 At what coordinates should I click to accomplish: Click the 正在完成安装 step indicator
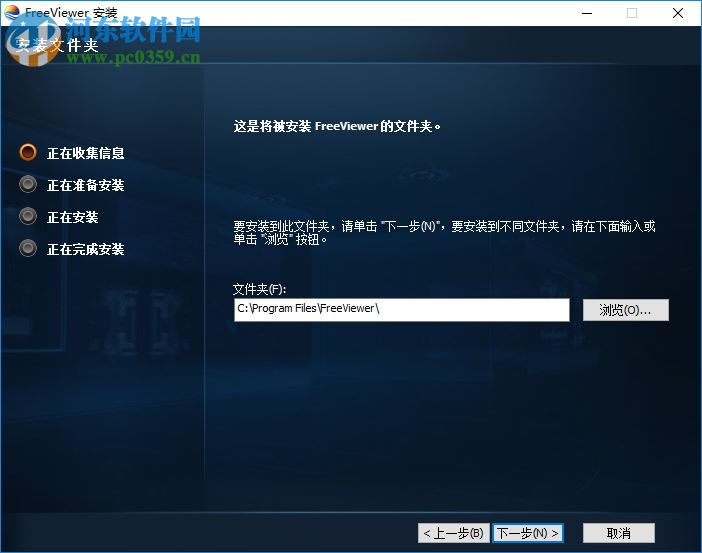point(28,249)
